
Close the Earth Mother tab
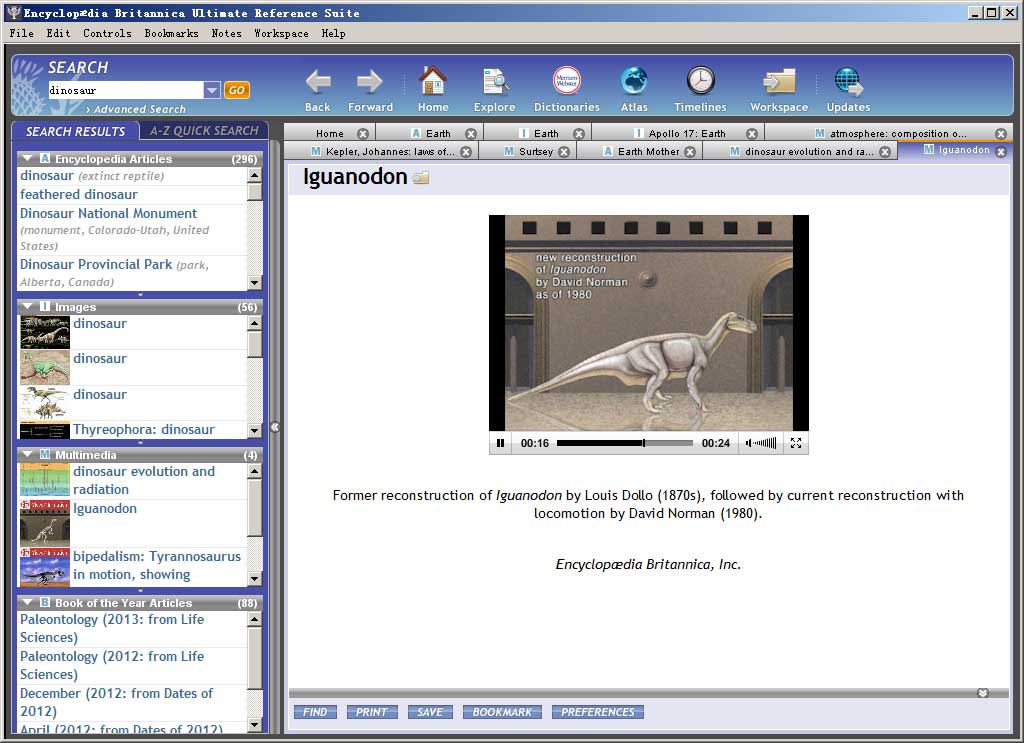690,152
